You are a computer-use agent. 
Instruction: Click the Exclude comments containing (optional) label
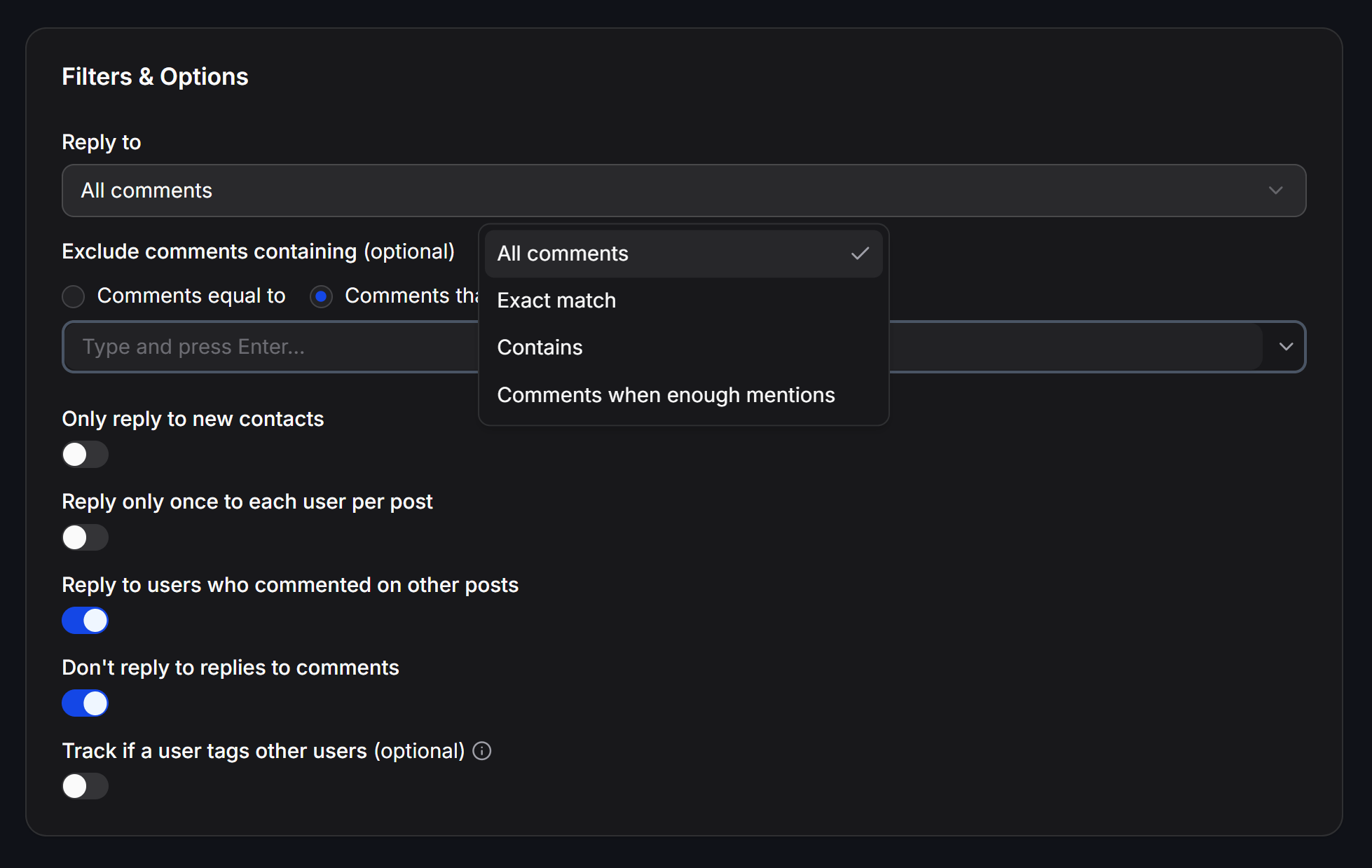tap(259, 252)
